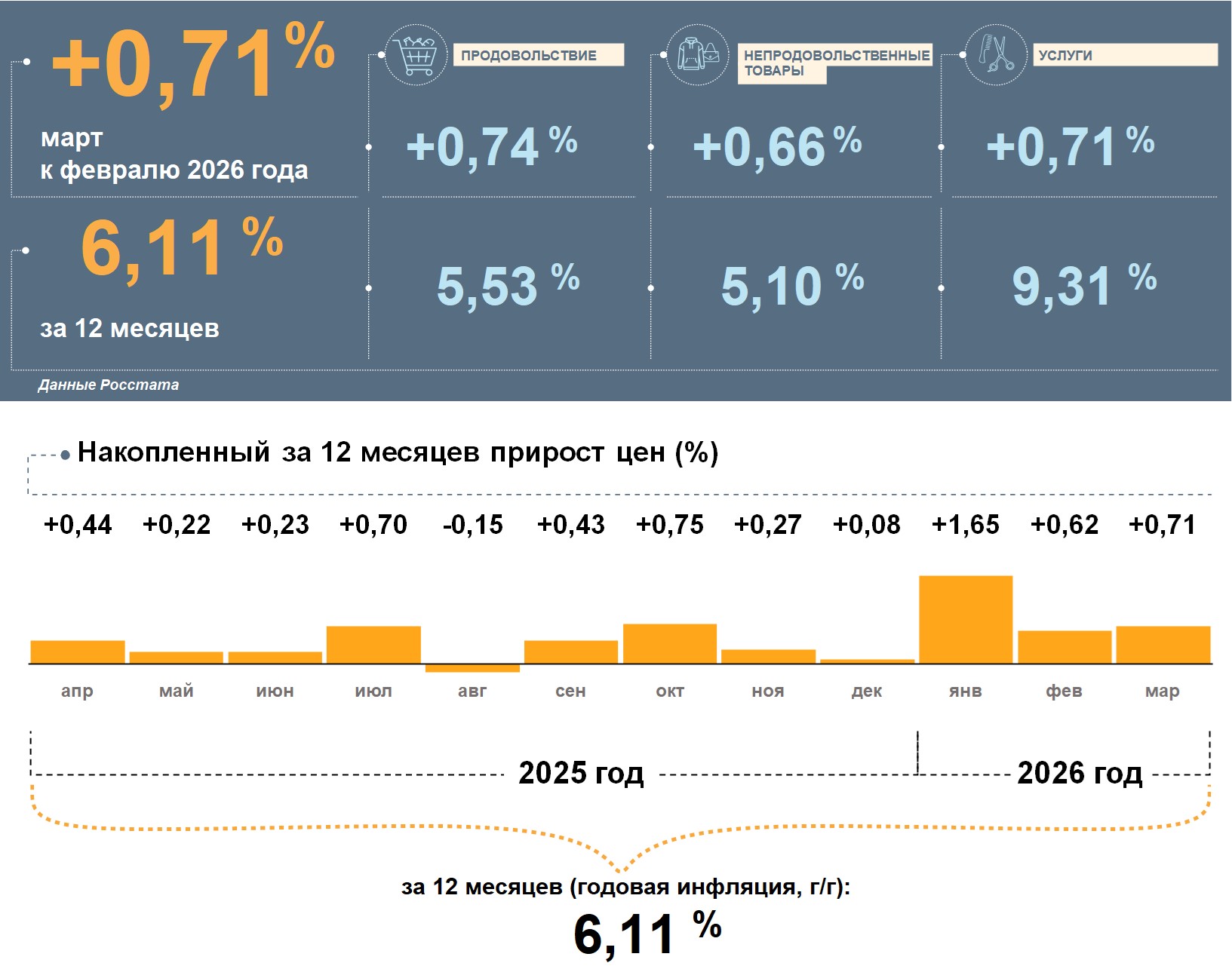Screen dimensions: 1232x969
Task: Select the ПРОДОВОЛЬСТВИЕ category label
Action: pos(538,55)
